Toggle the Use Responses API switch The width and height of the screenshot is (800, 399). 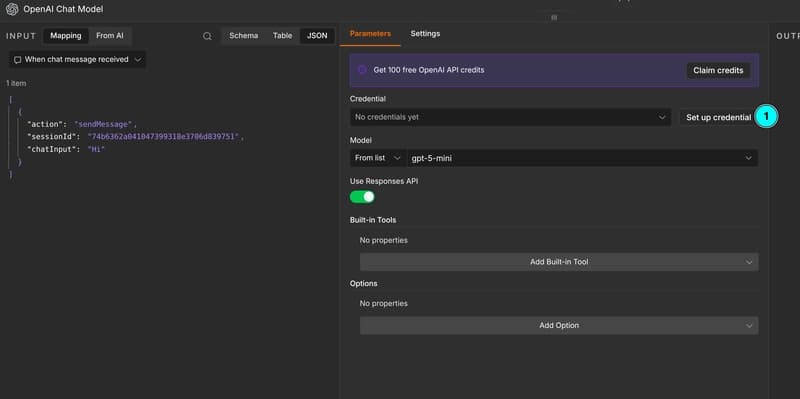[x=362, y=197]
